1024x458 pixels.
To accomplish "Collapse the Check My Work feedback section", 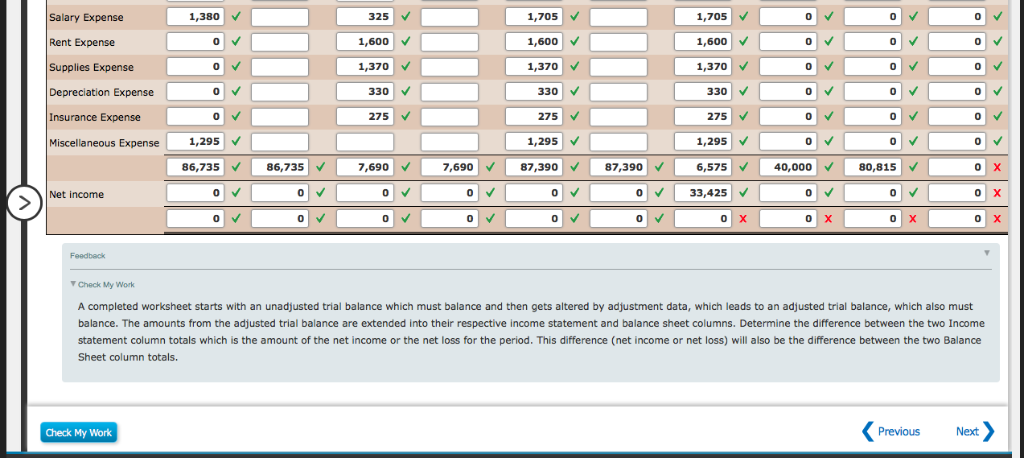I will point(73,284).
